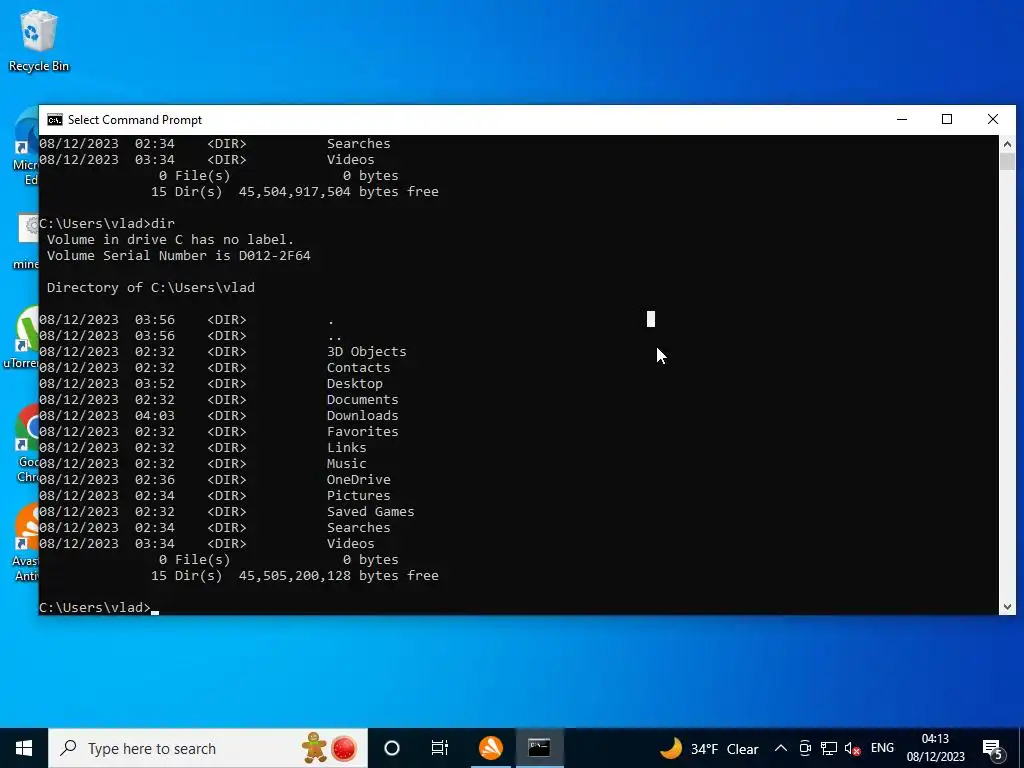Open the uTorrent desktop shortcut
1024x768 pixels.
tap(22, 338)
